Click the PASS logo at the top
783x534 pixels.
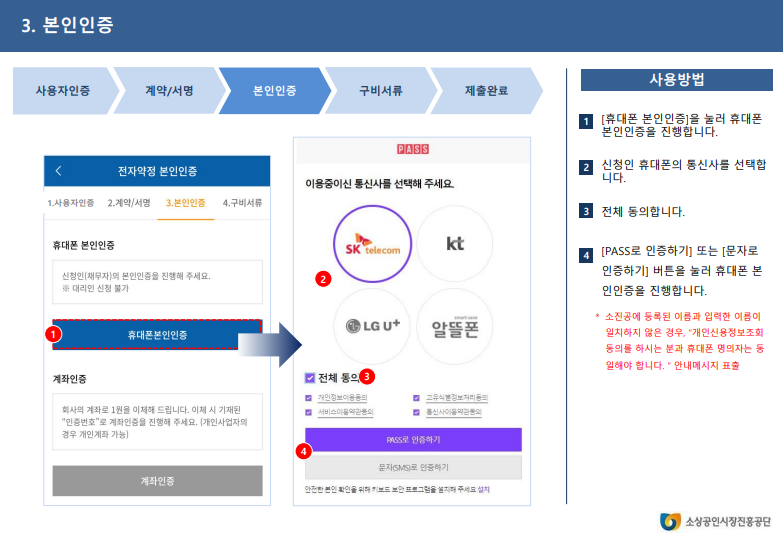coord(413,149)
